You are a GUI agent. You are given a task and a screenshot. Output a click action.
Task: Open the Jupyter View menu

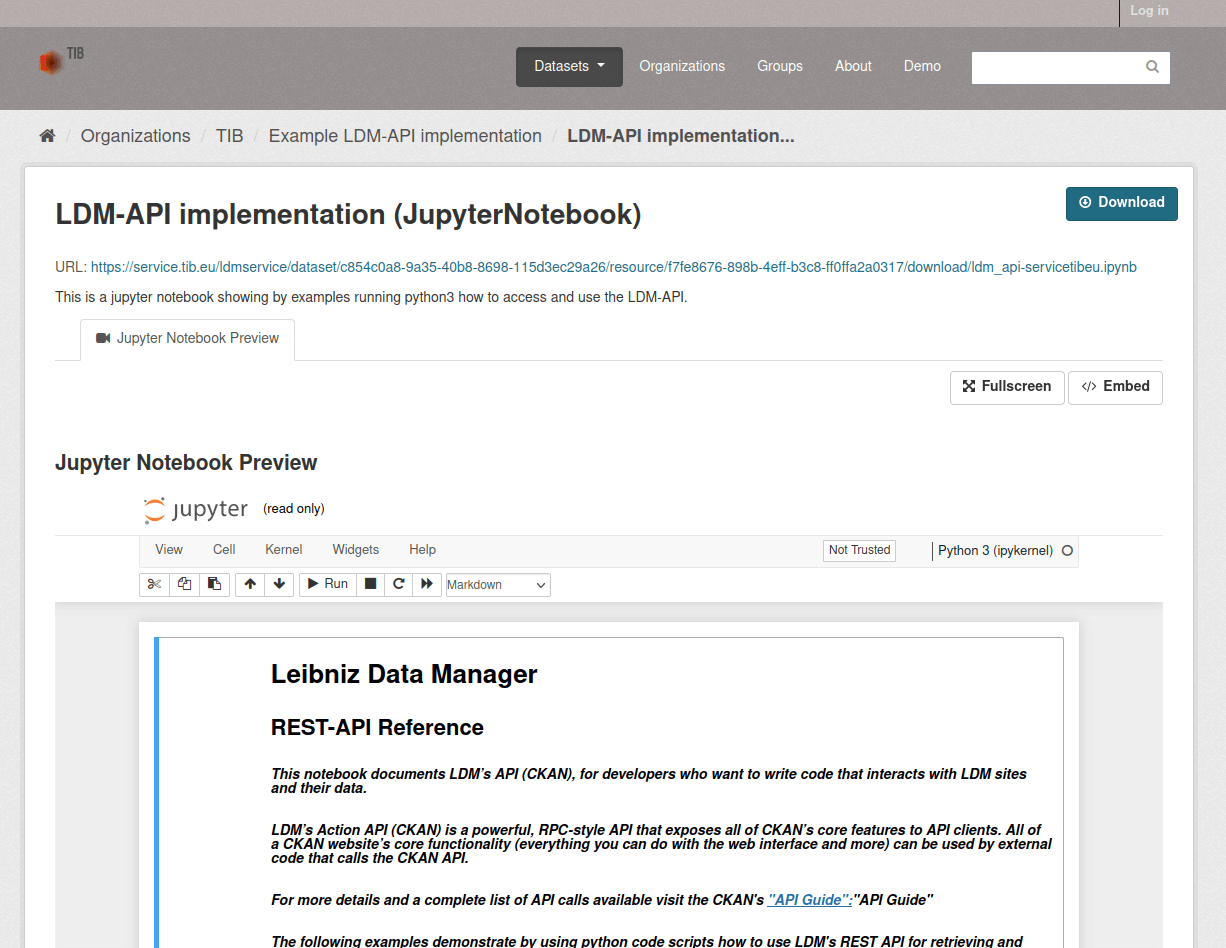(169, 550)
